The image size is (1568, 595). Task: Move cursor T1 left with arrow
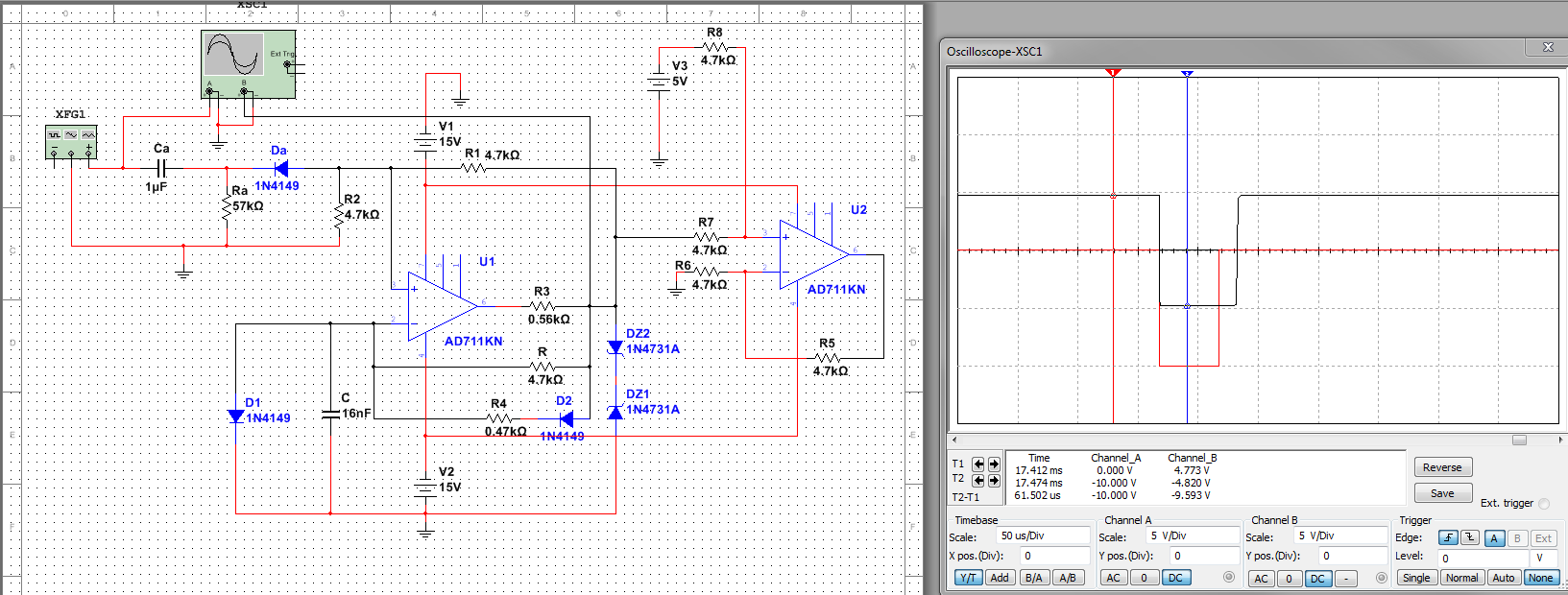tap(978, 464)
